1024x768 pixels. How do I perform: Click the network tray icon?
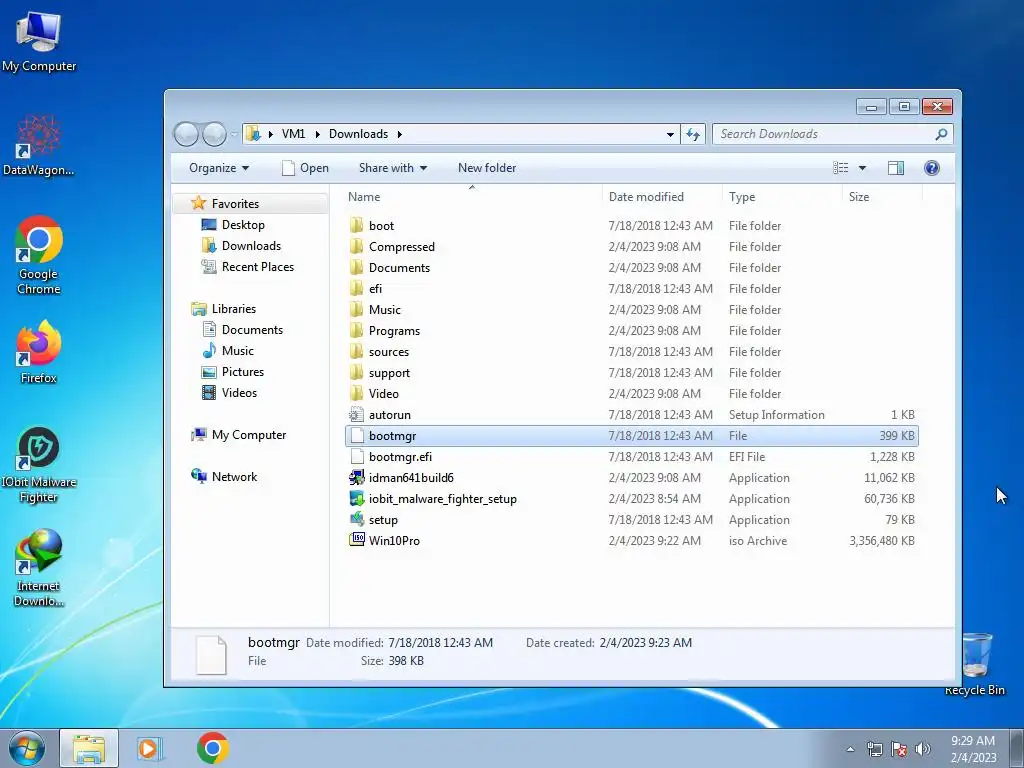click(x=874, y=749)
